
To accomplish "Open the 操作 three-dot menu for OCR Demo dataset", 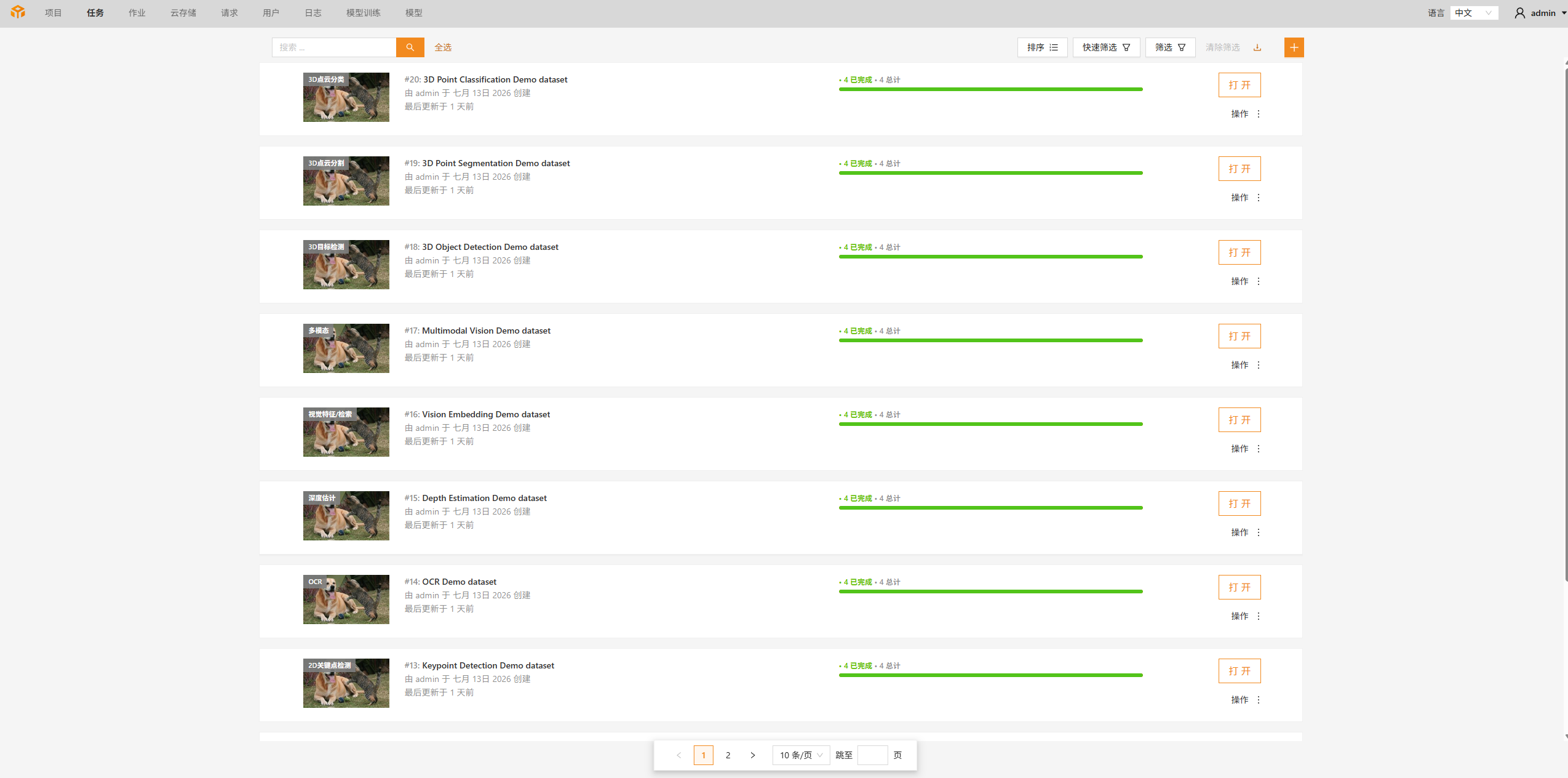I will (1259, 616).
